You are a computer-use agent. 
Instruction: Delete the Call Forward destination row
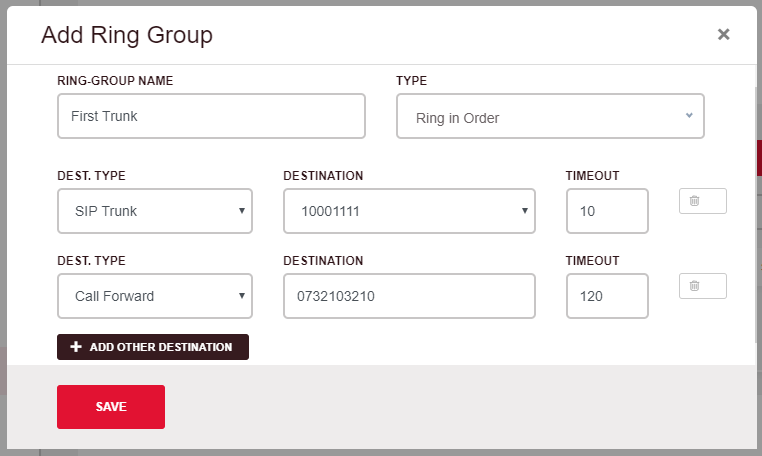pos(702,286)
